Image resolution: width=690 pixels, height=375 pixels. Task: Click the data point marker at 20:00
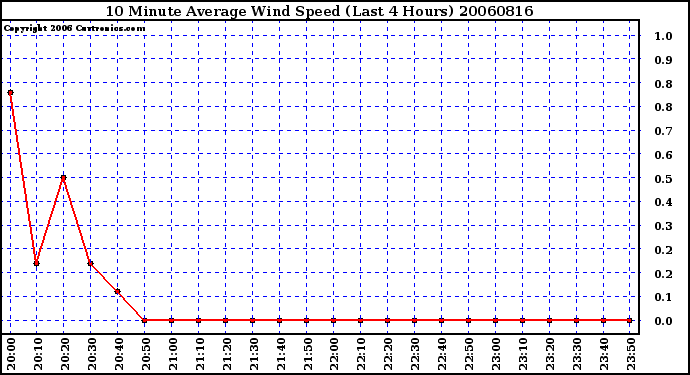coord(11,92)
